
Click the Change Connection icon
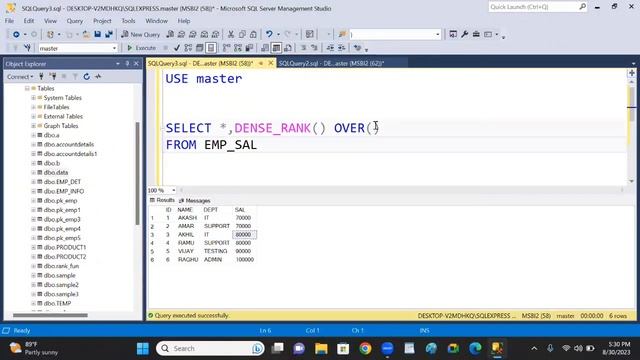pyautogui.click(x=27, y=48)
